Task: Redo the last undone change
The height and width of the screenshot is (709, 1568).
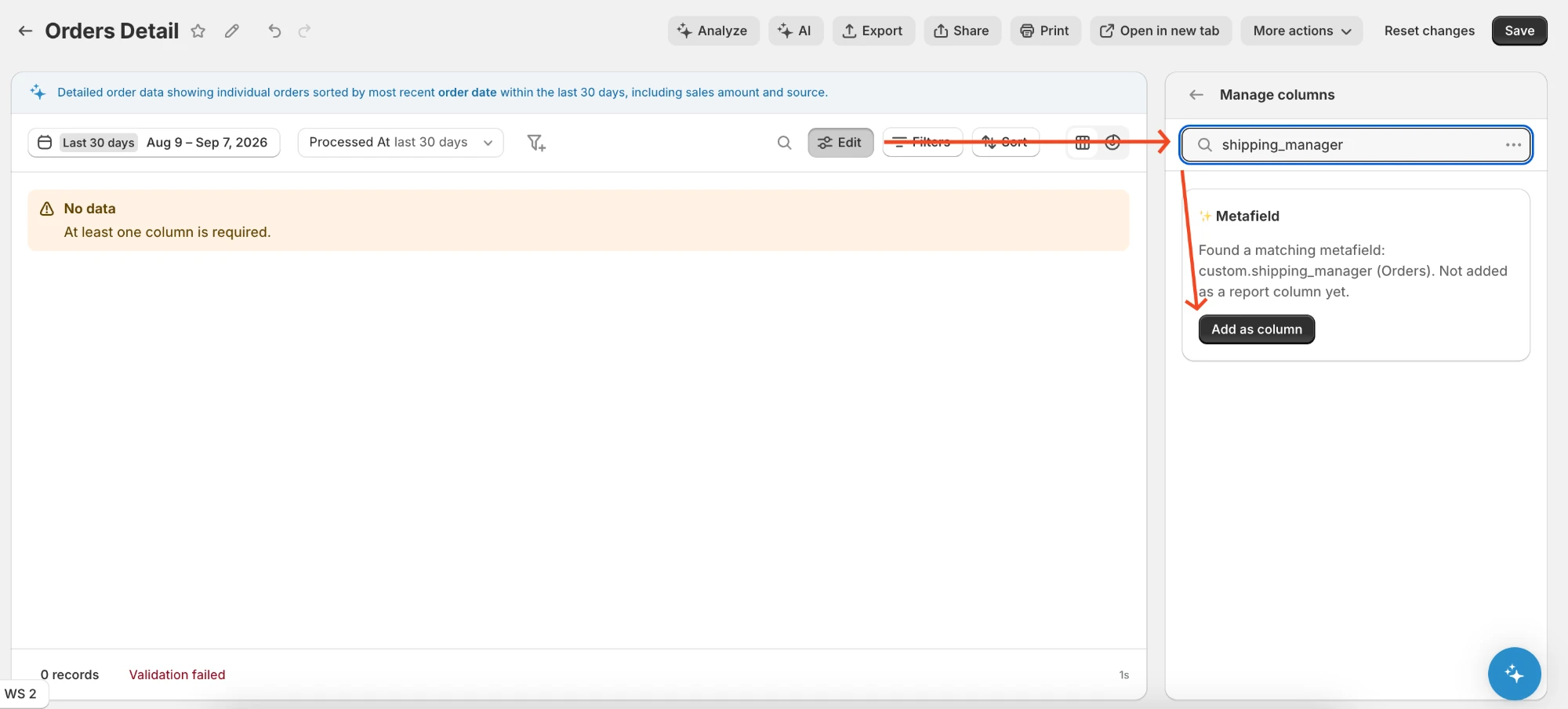Action: (305, 31)
